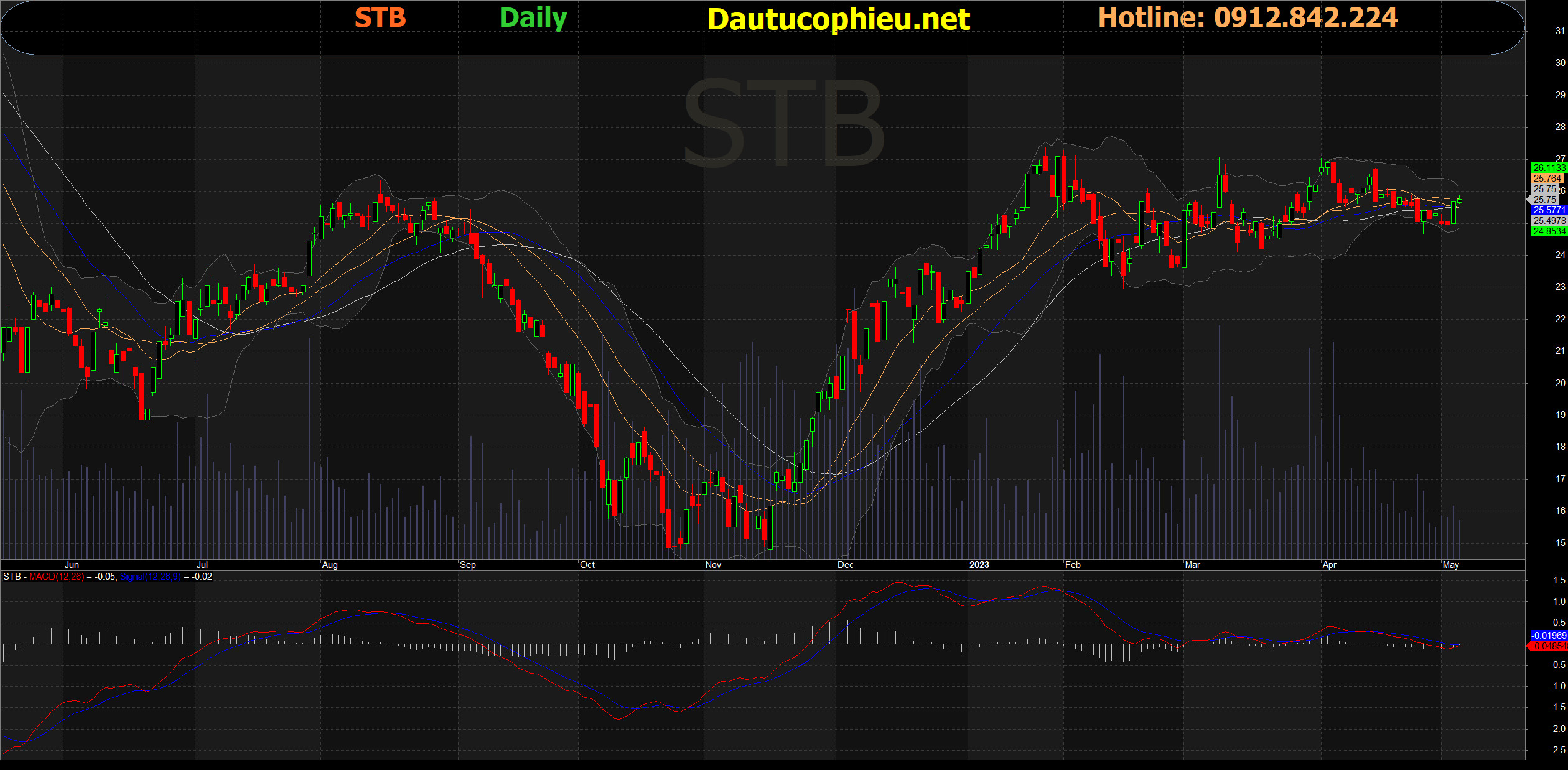Click the orange STB ticker title
This screenshot has height=770, width=1568.
point(380,18)
